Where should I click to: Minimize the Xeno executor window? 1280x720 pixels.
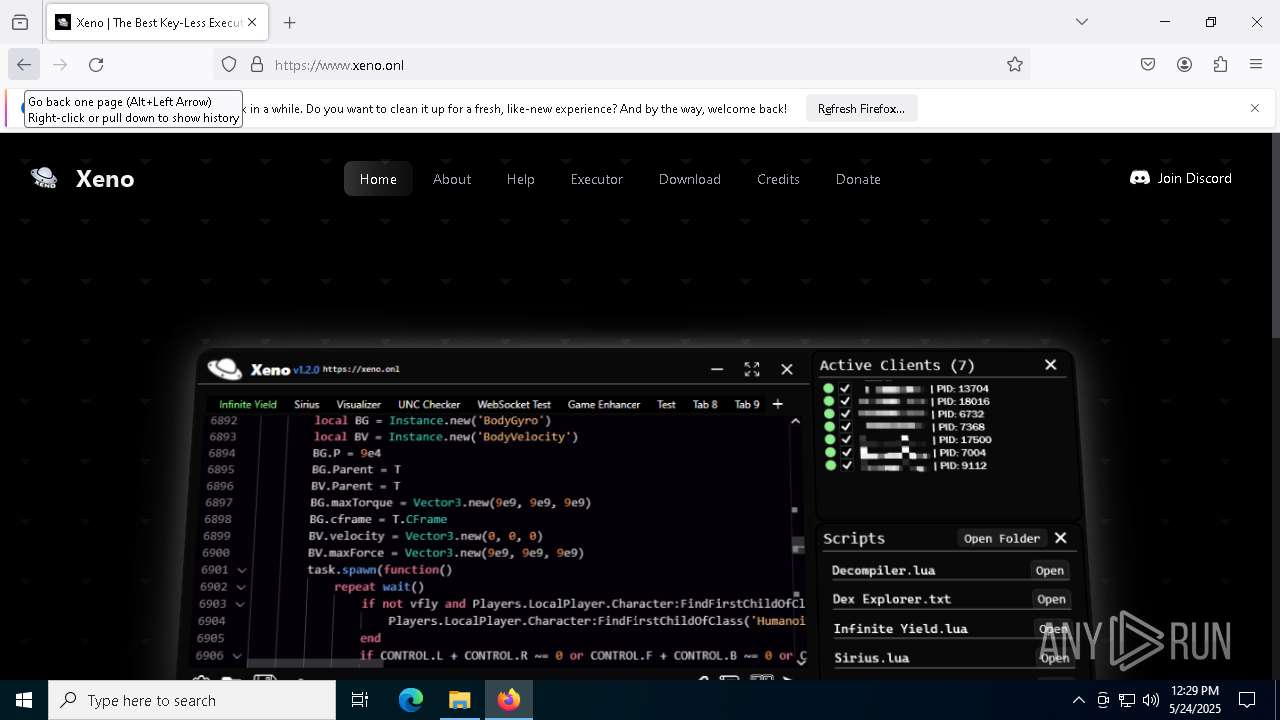[x=717, y=369]
